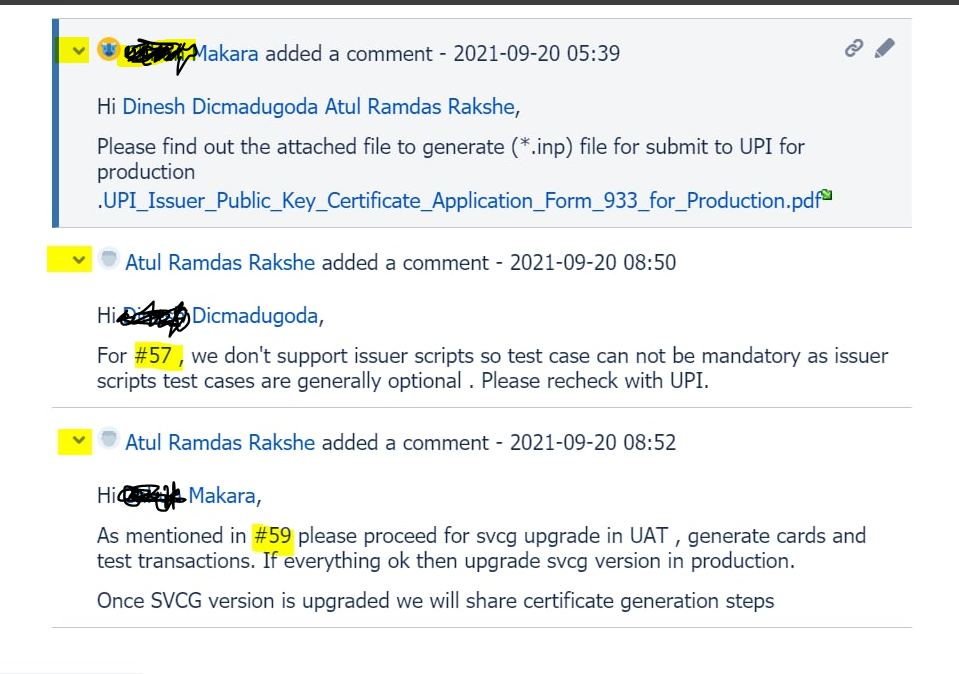Image resolution: width=959 pixels, height=674 pixels.
Task: Click Makara name in first comment header
Action: [227, 53]
